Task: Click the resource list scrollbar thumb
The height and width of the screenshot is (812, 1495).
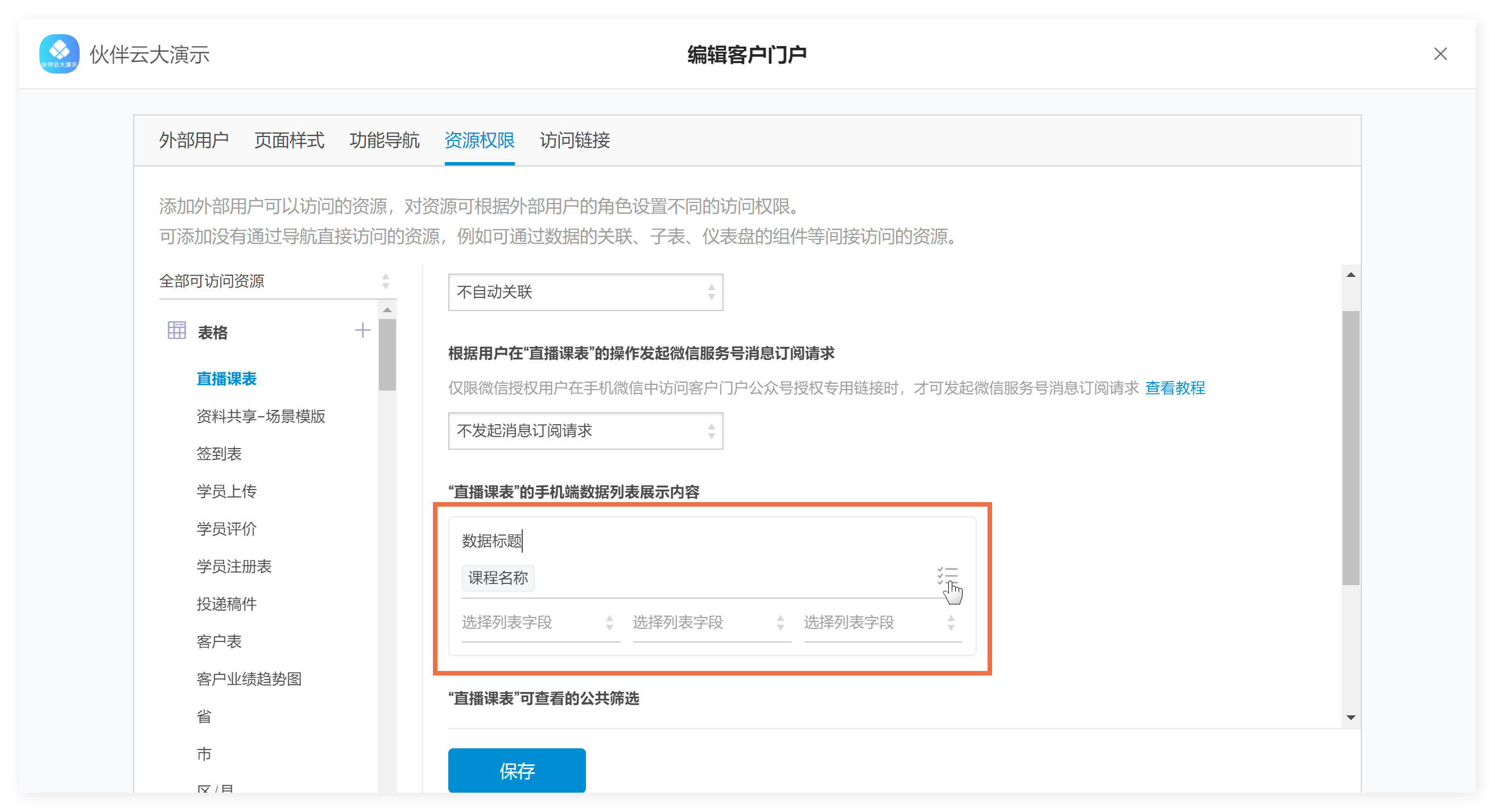Action: tap(387, 354)
